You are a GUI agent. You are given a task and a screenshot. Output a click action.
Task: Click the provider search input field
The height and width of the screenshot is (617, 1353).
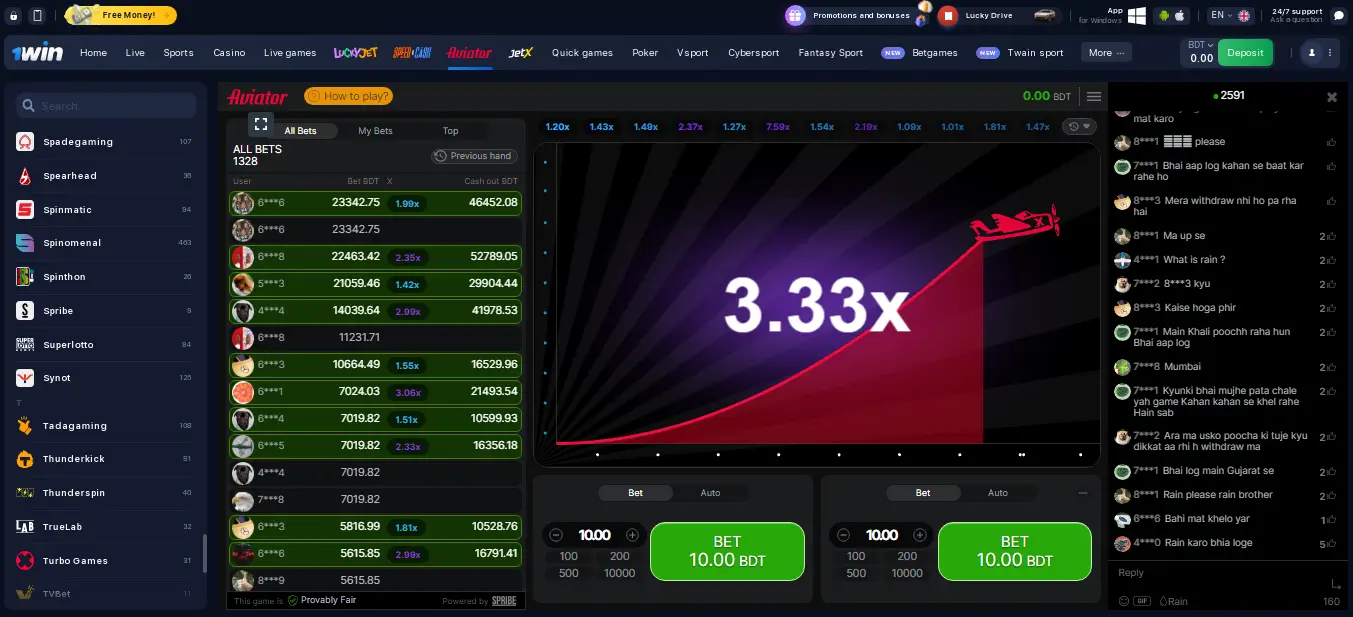coord(107,106)
